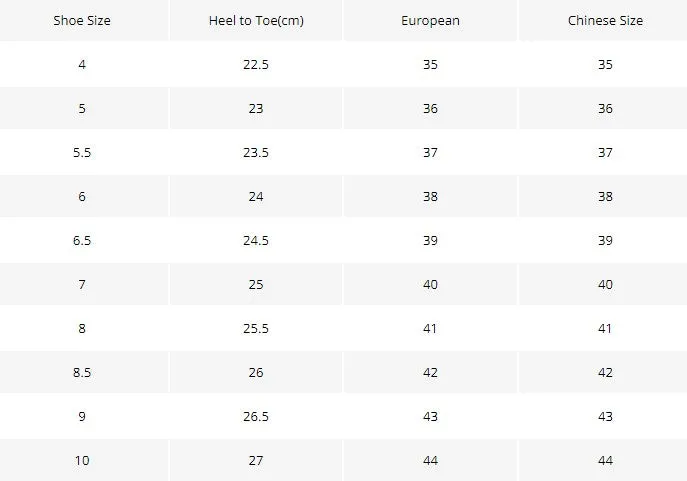The height and width of the screenshot is (481, 687).
Task: Click Chinese size 39 cell
Action: coord(605,240)
